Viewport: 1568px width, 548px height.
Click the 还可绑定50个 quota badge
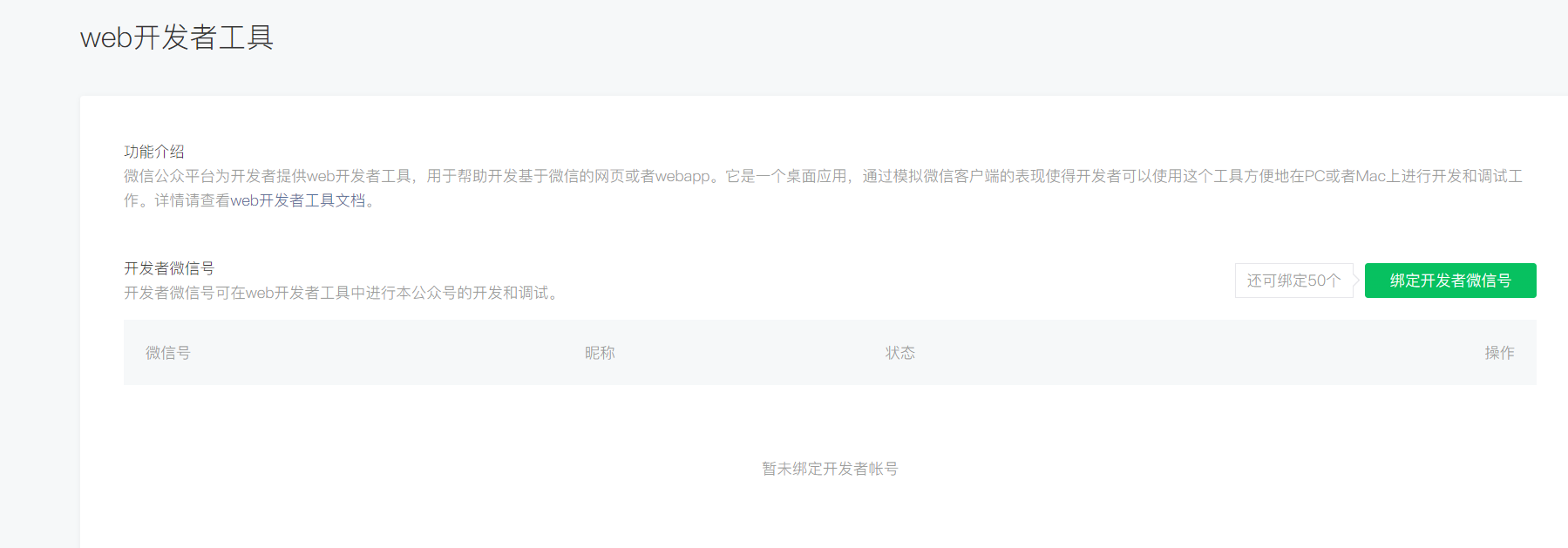pos(1294,281)
